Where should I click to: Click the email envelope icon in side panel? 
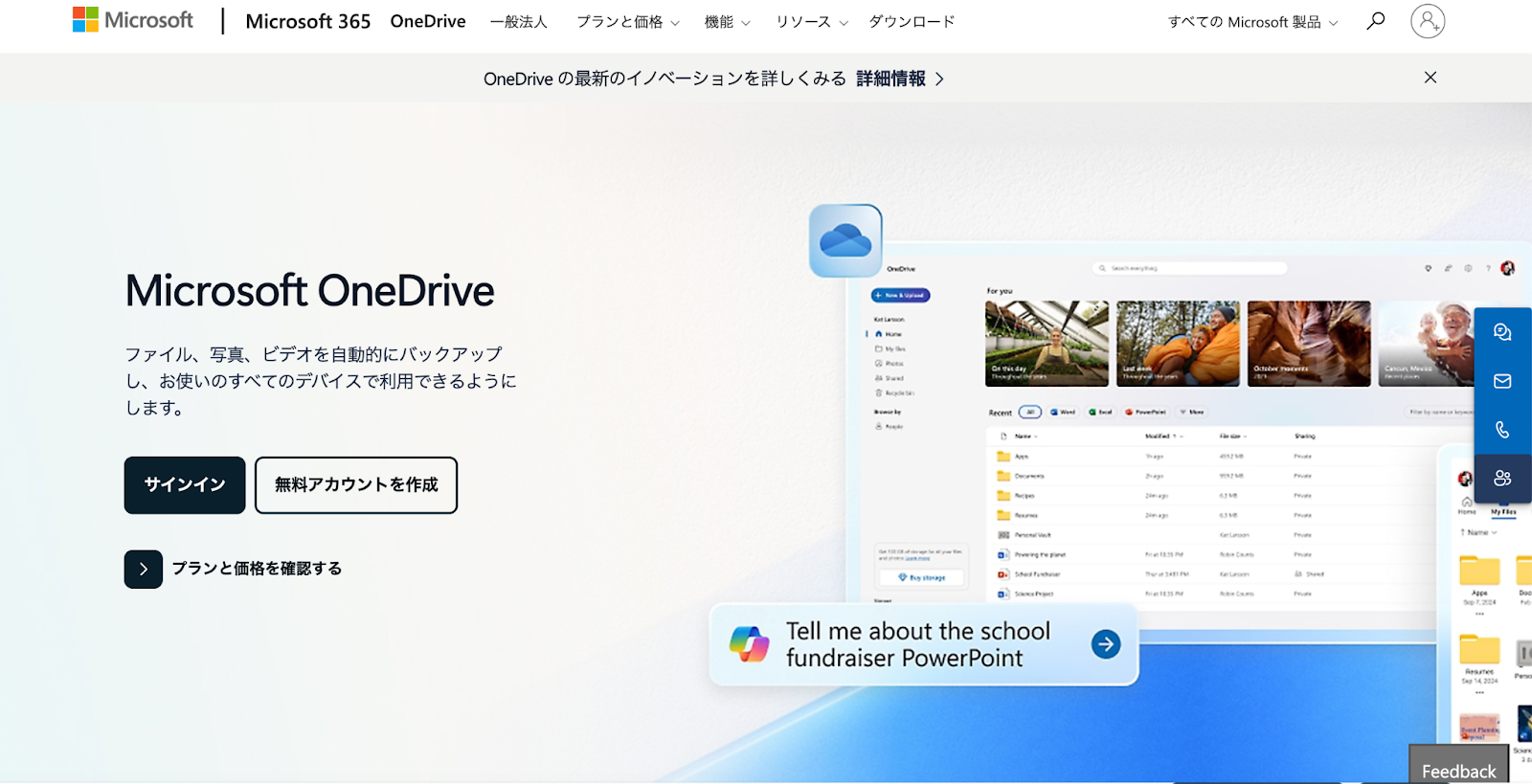[x=1502, y=381]
